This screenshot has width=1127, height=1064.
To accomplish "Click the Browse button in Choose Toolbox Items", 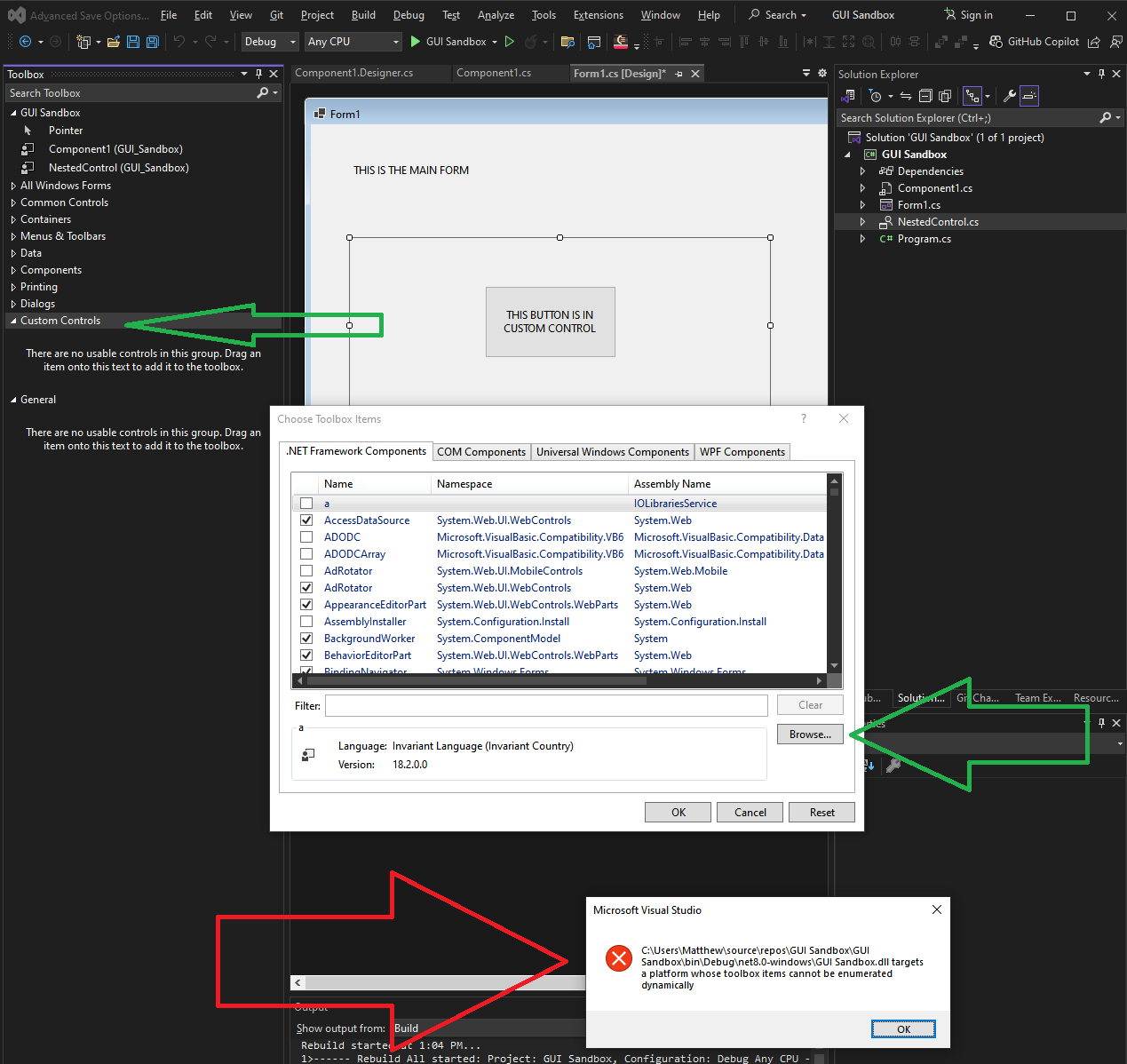I will 809,734.
